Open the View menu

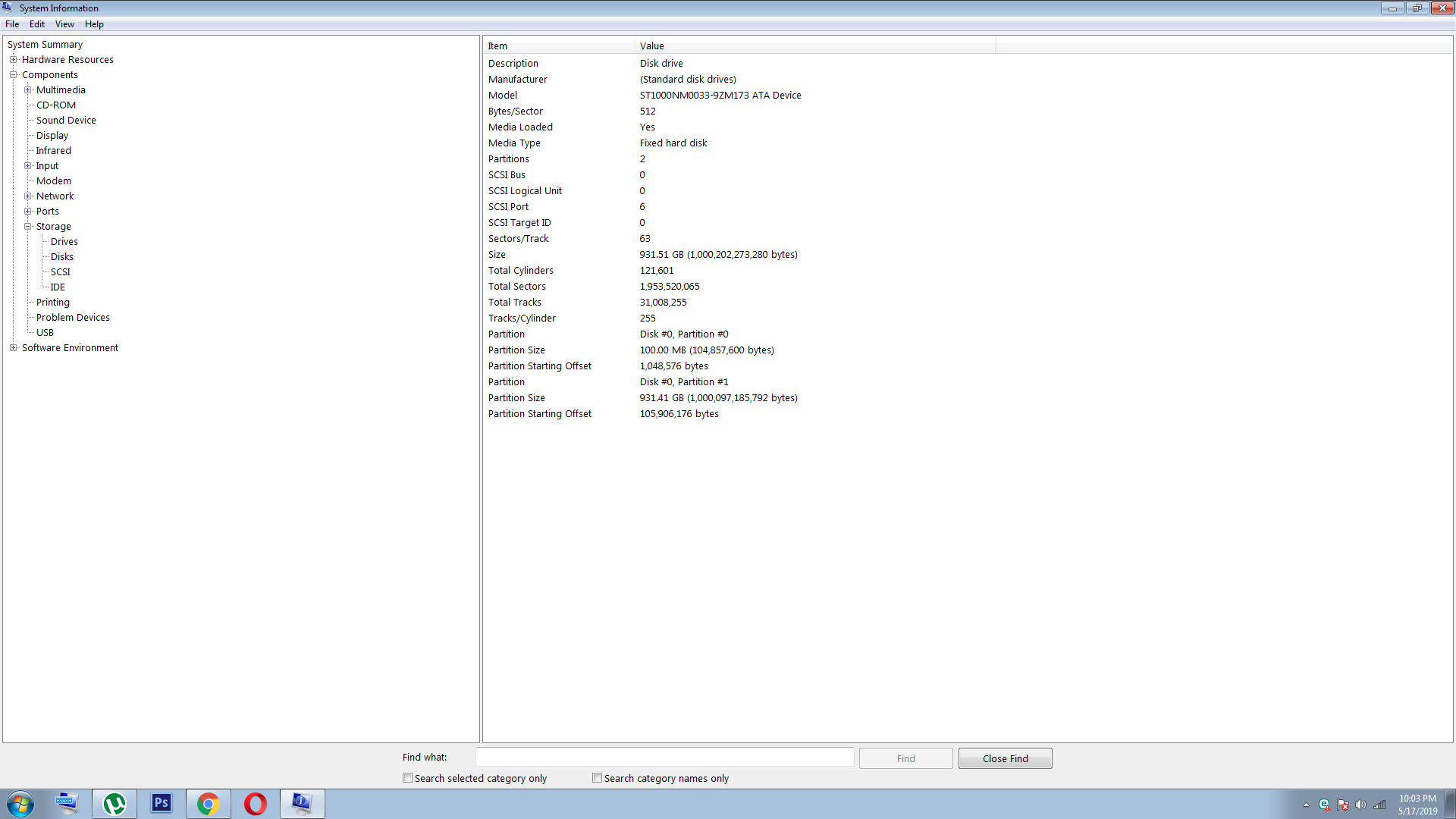pos(64,24)
